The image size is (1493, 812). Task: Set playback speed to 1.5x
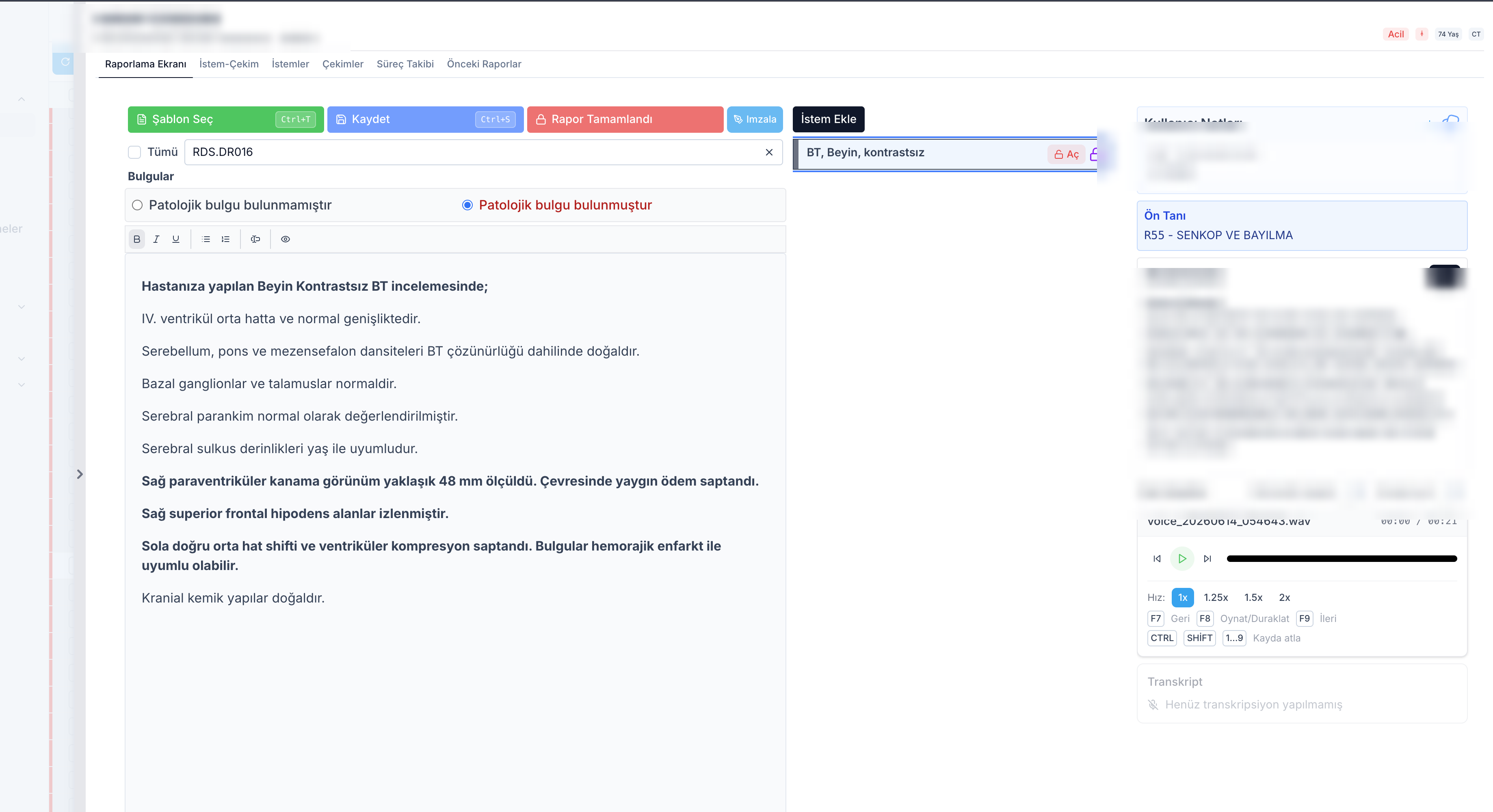point(1253,598)
